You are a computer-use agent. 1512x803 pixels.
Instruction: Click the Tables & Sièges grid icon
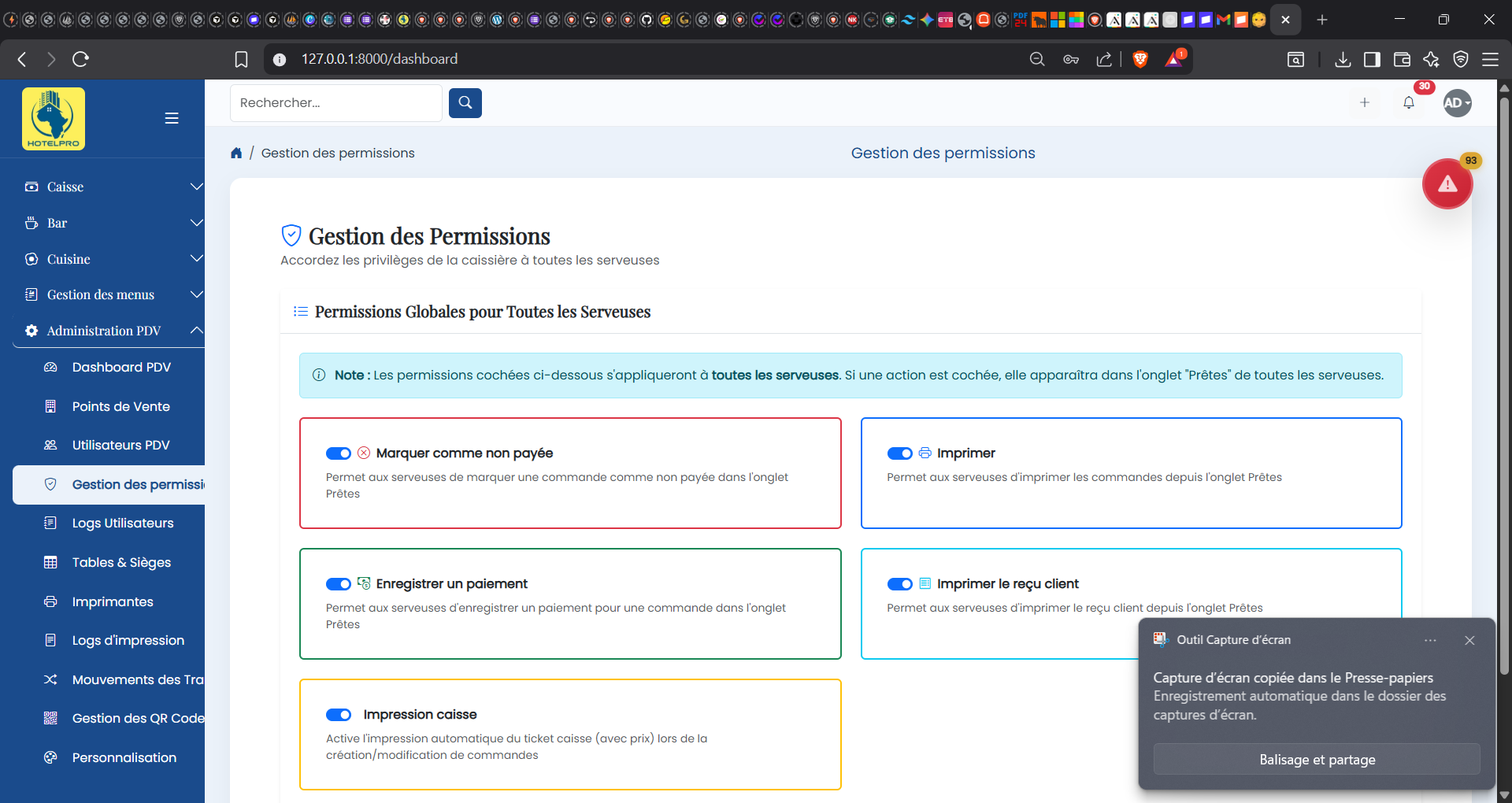click(x=50, y=562)
